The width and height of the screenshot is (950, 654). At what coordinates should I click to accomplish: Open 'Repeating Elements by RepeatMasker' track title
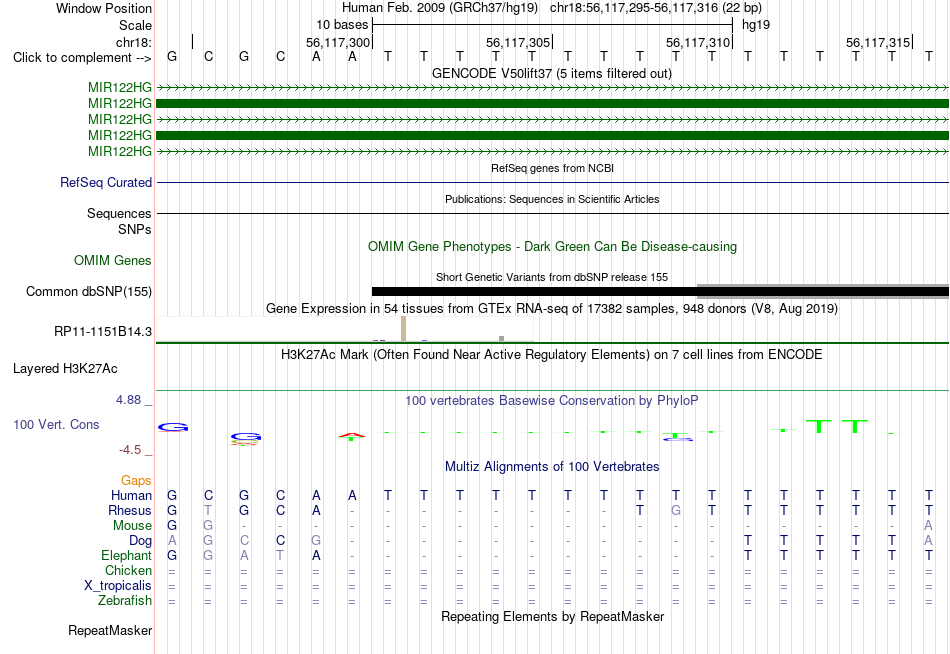[x=552, y=616]
